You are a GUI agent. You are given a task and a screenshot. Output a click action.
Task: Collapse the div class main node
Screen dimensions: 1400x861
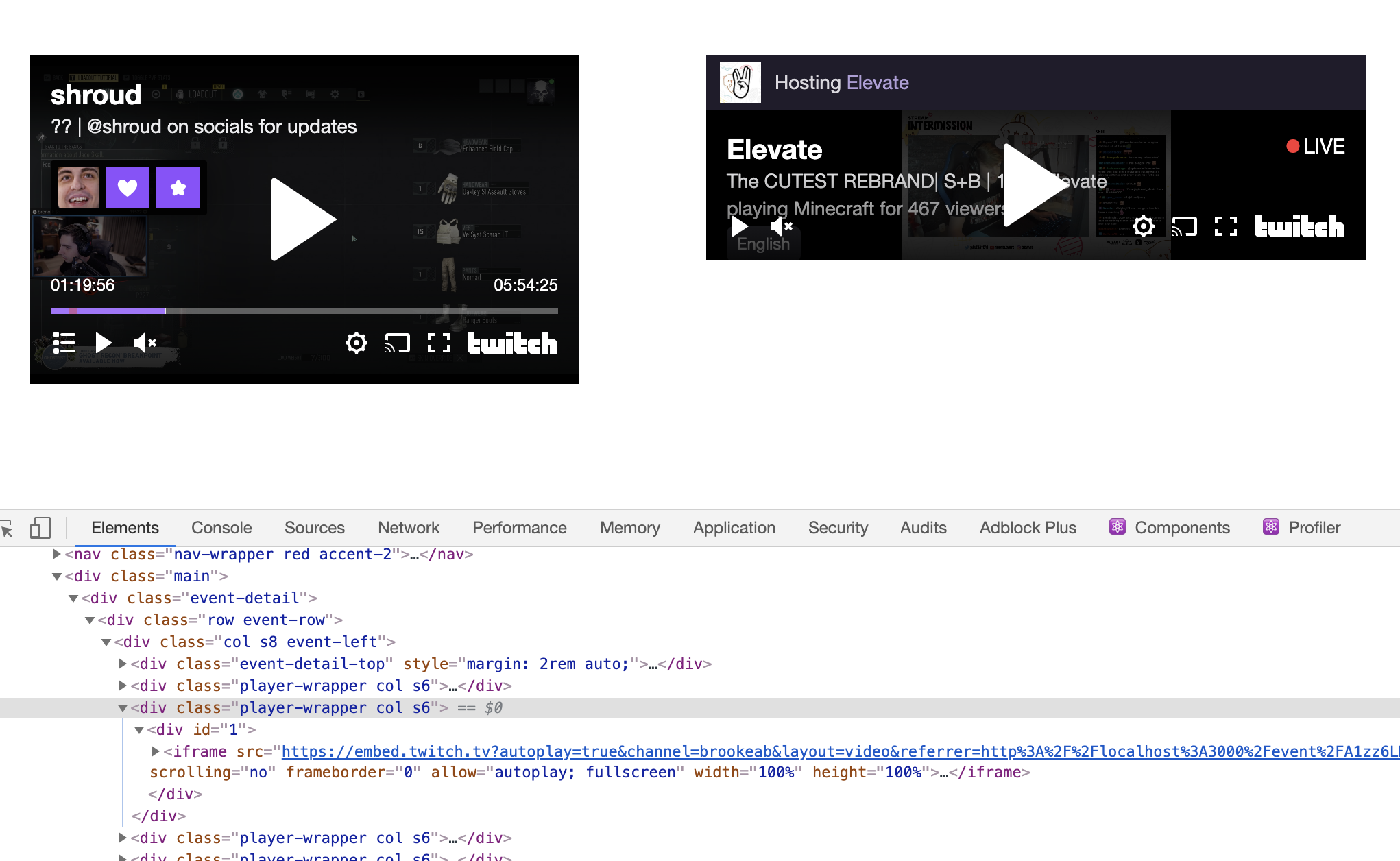[x=57, y=577]
